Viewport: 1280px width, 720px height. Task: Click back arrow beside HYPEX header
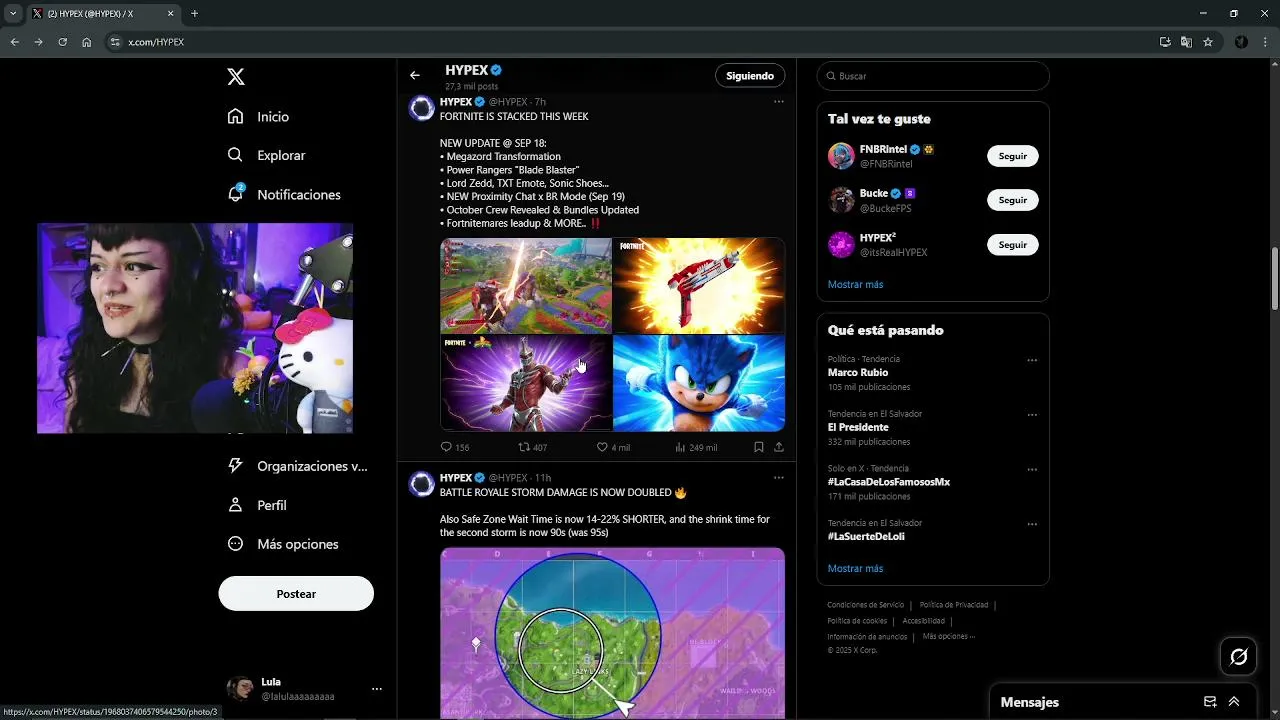pos(415,75)
